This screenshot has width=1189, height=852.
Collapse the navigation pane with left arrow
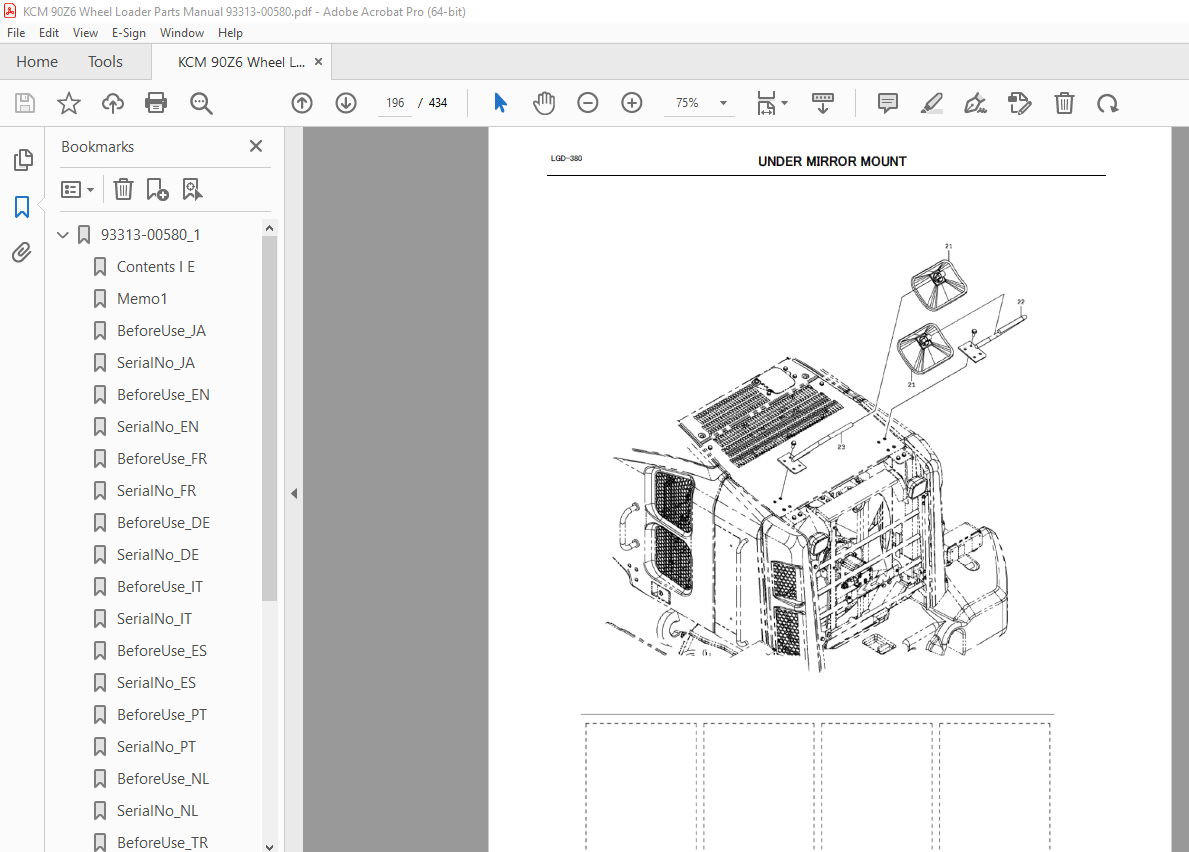click(x=294, y=493)
